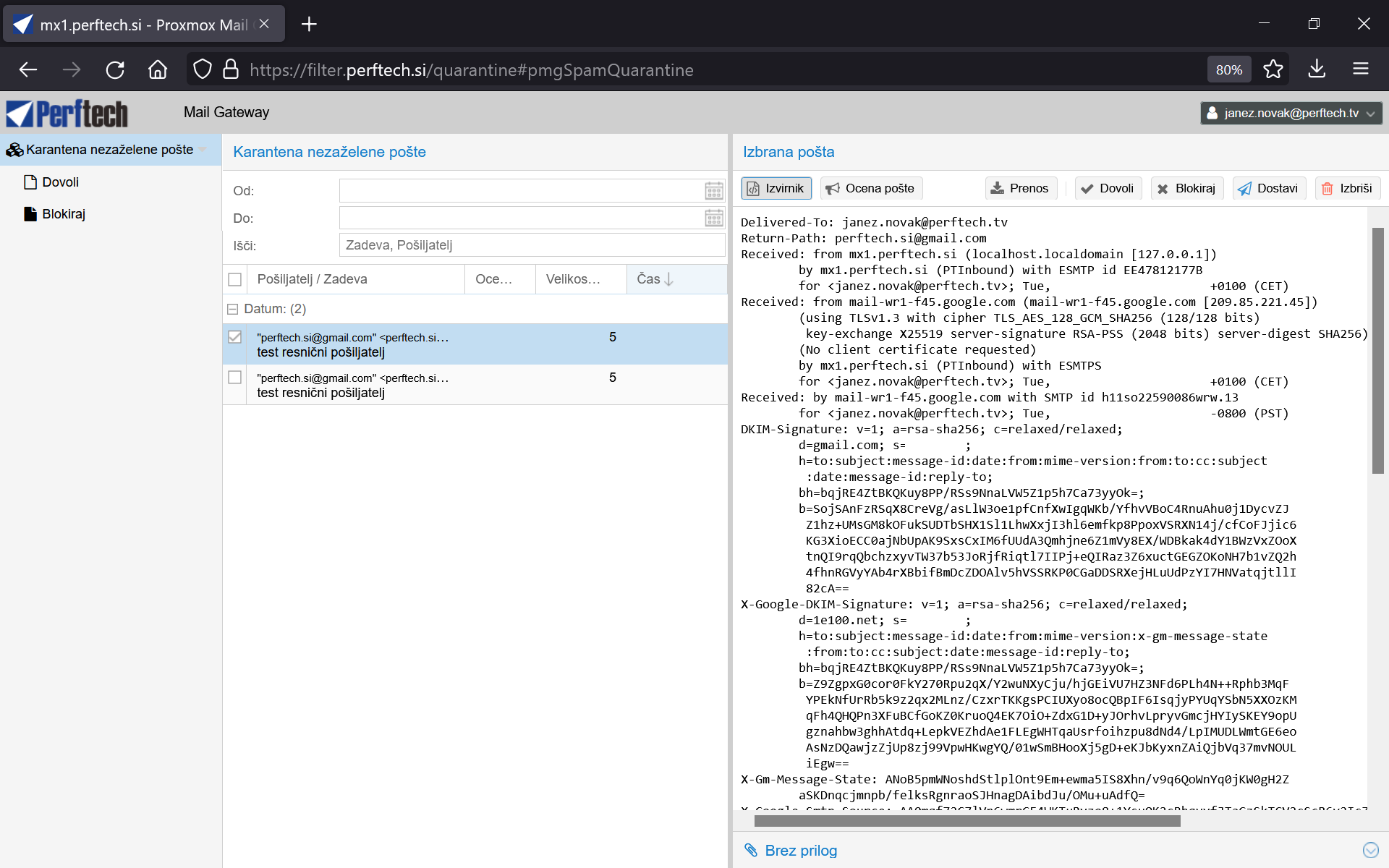Screen dimensions: 1389x868
Task: Expand the Brez prilog attachments panel
Action: coord(1370,851)
